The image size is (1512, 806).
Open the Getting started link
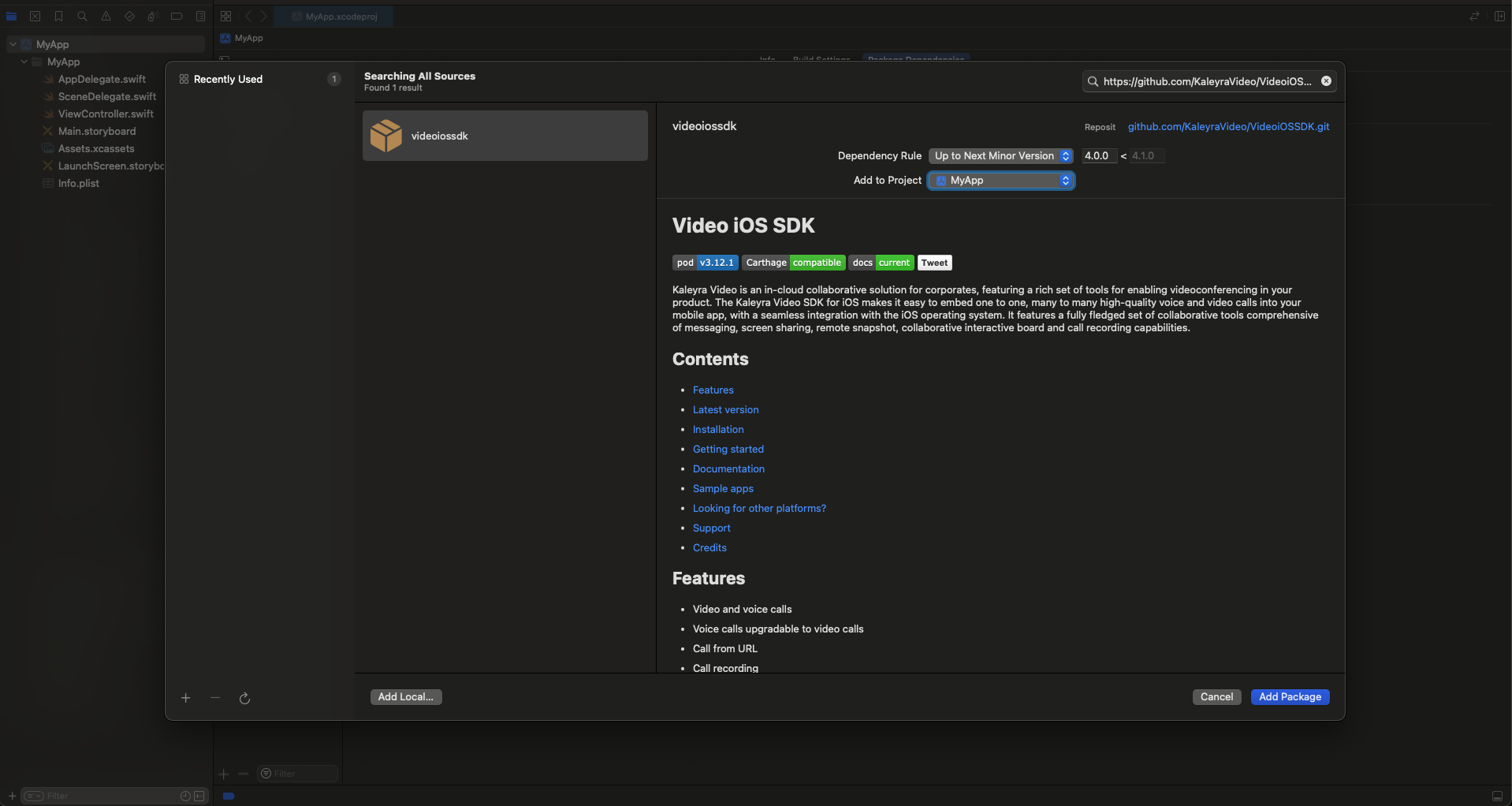(x=728, y=449)
